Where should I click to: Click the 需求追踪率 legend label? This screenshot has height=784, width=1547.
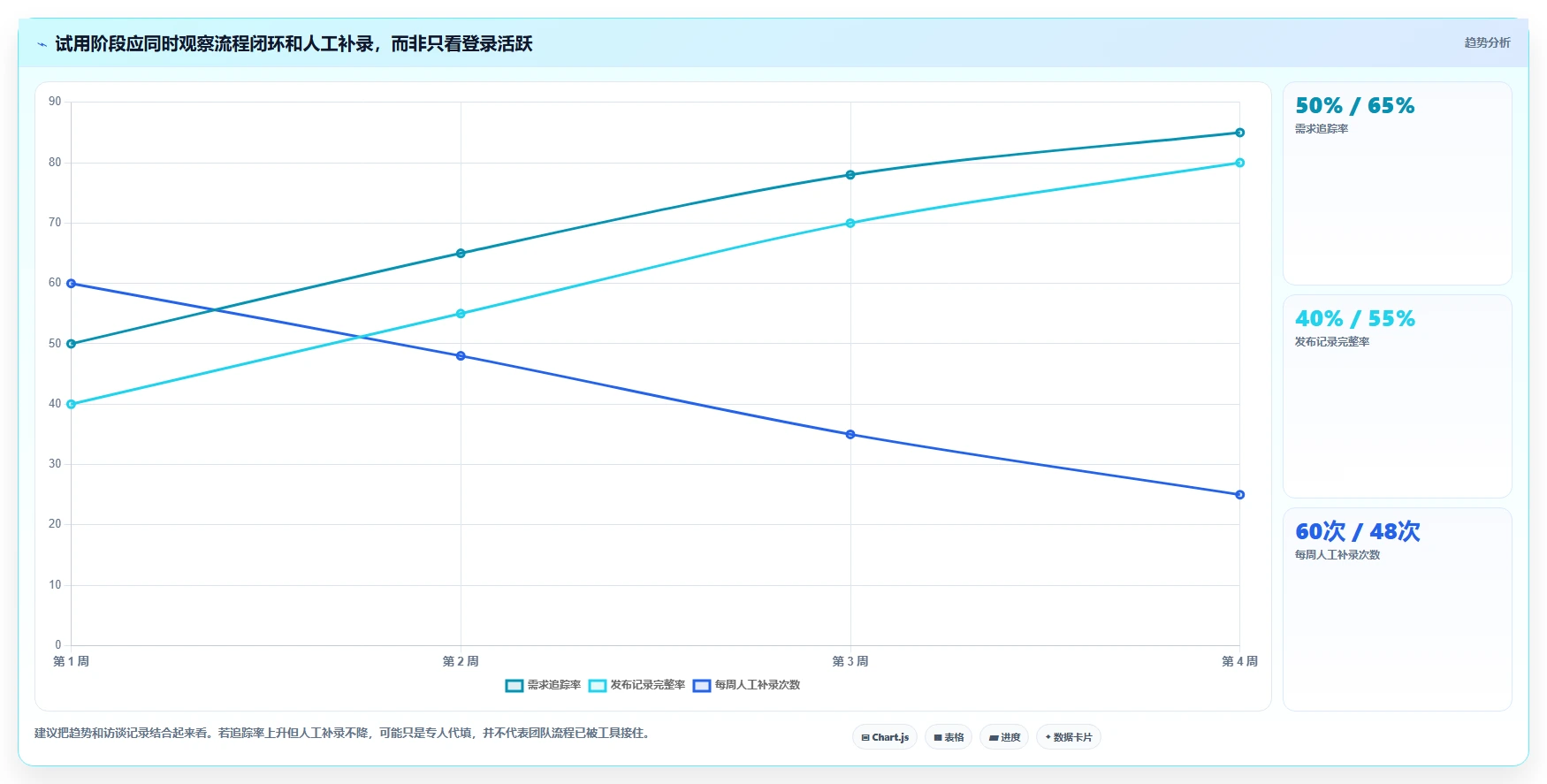click(x=554, y=685)
